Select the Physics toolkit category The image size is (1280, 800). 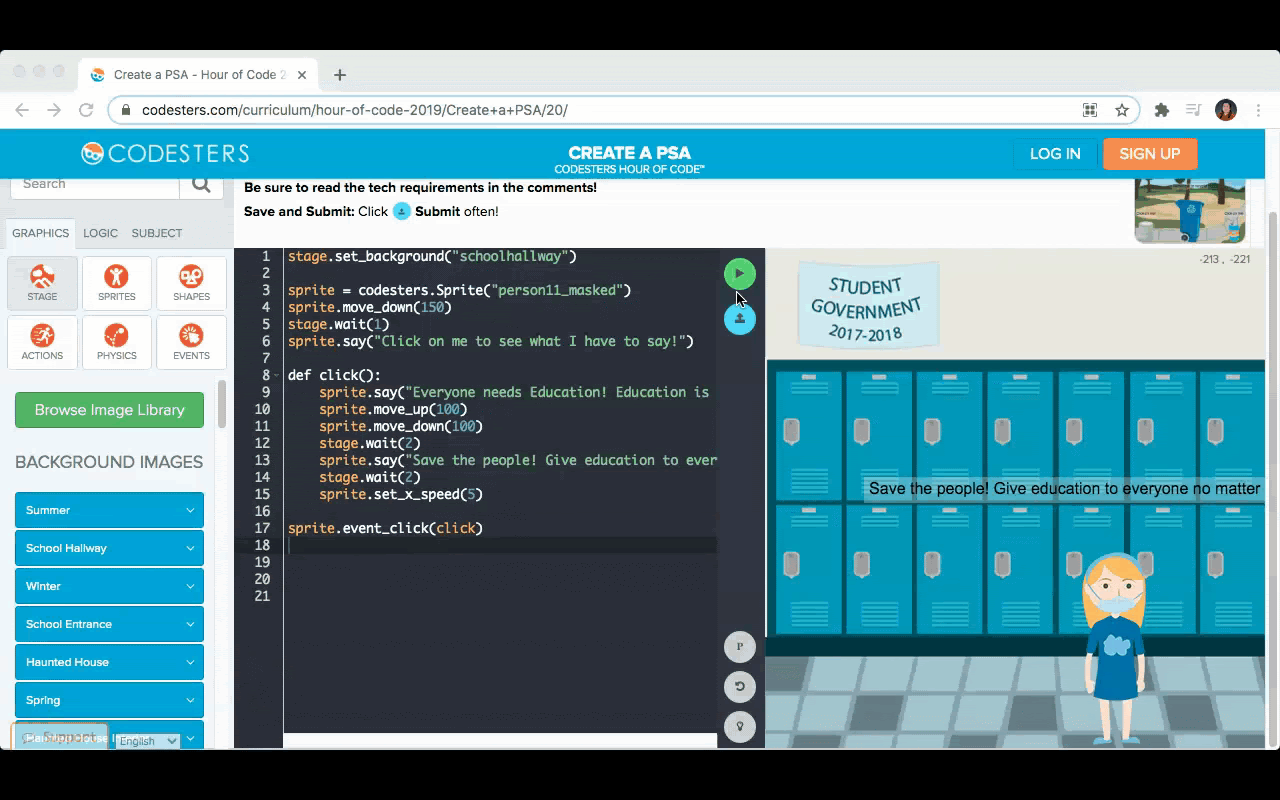click(x=117, y=342)
